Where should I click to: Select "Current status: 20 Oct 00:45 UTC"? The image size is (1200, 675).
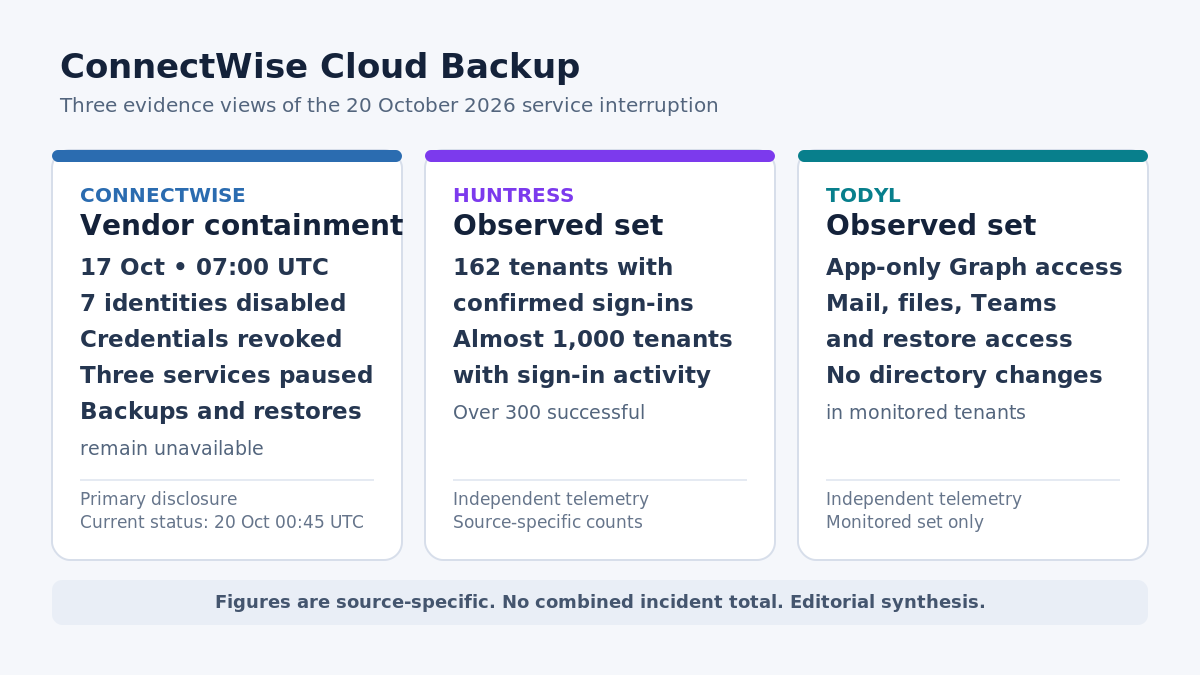[222, 522]
